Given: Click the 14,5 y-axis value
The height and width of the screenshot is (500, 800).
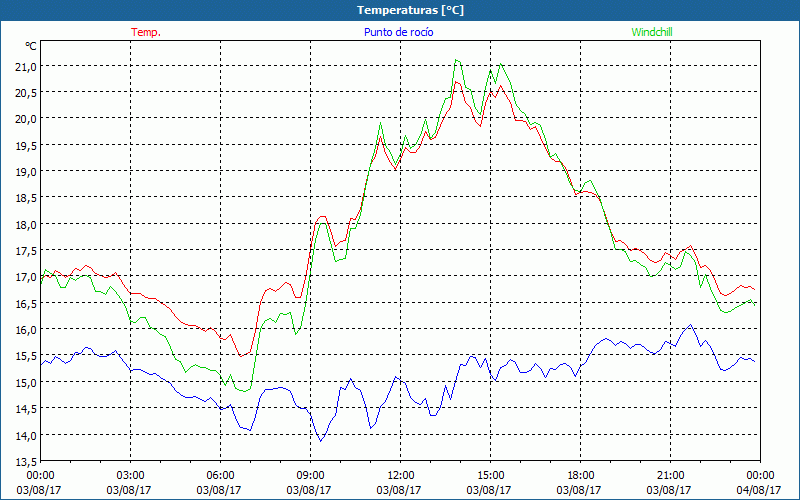Looking at the screenshot, I should click(26, 409).
